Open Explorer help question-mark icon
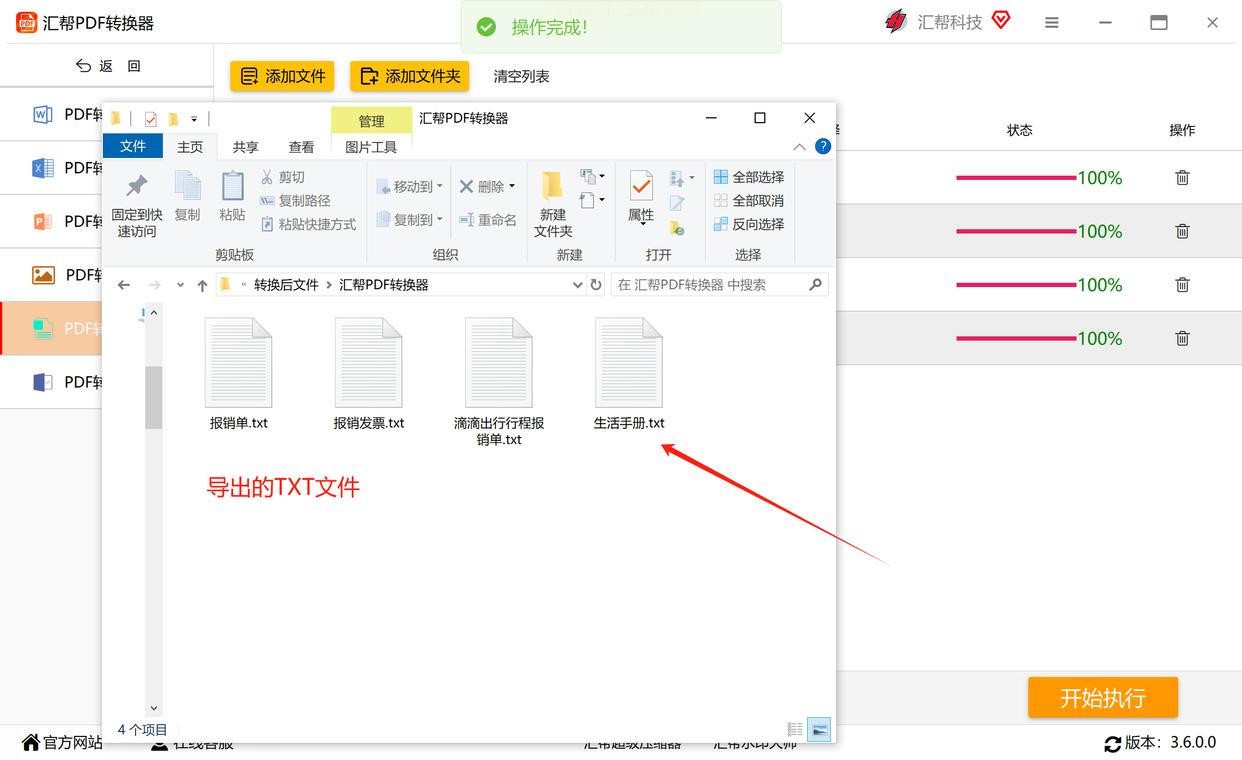The width and height of the screenshot is (1242, 760). [x=823, y=146]
